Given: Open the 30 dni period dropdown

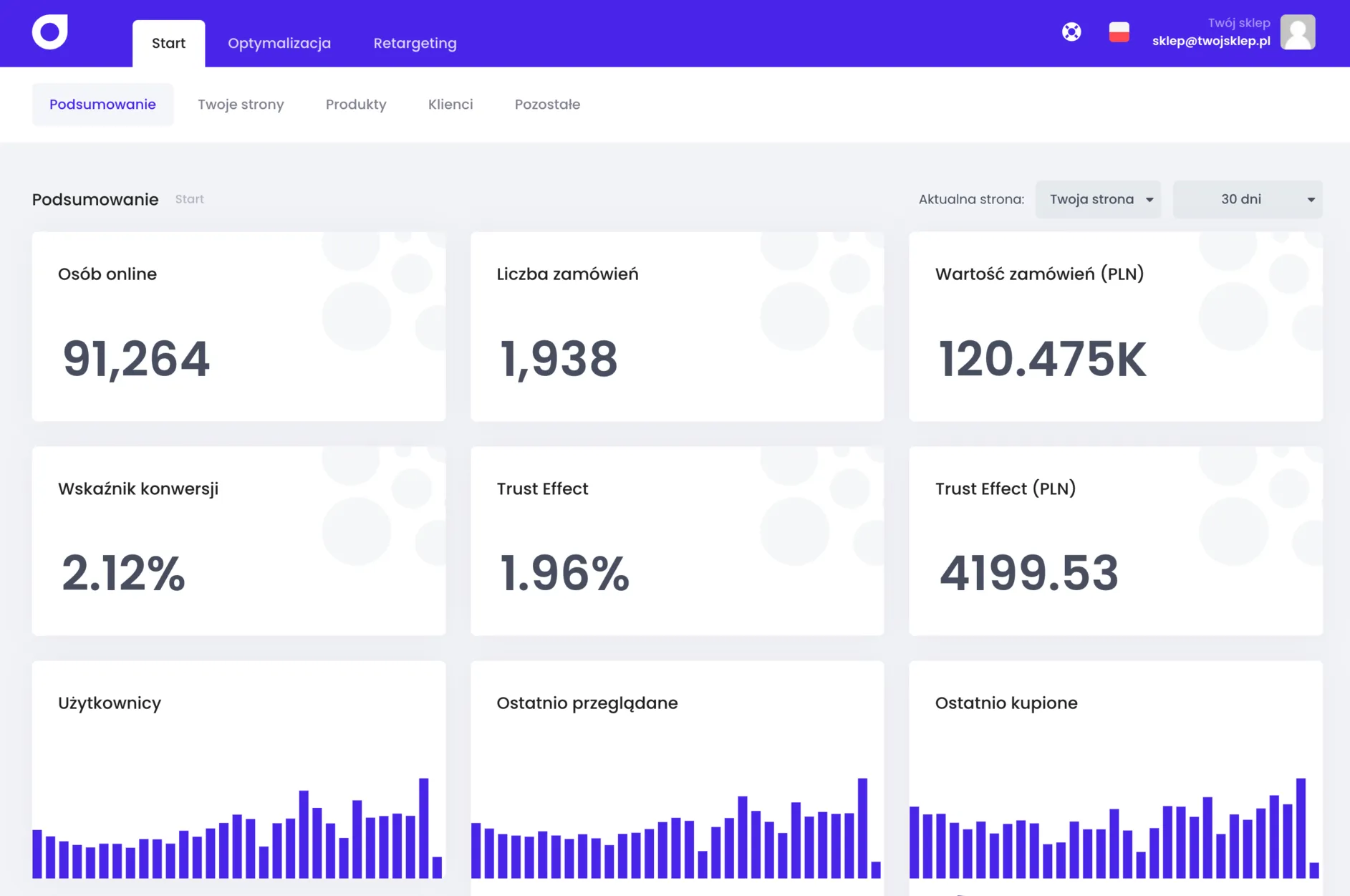Looking at the screenshot, I should (x=1248, y=199).
